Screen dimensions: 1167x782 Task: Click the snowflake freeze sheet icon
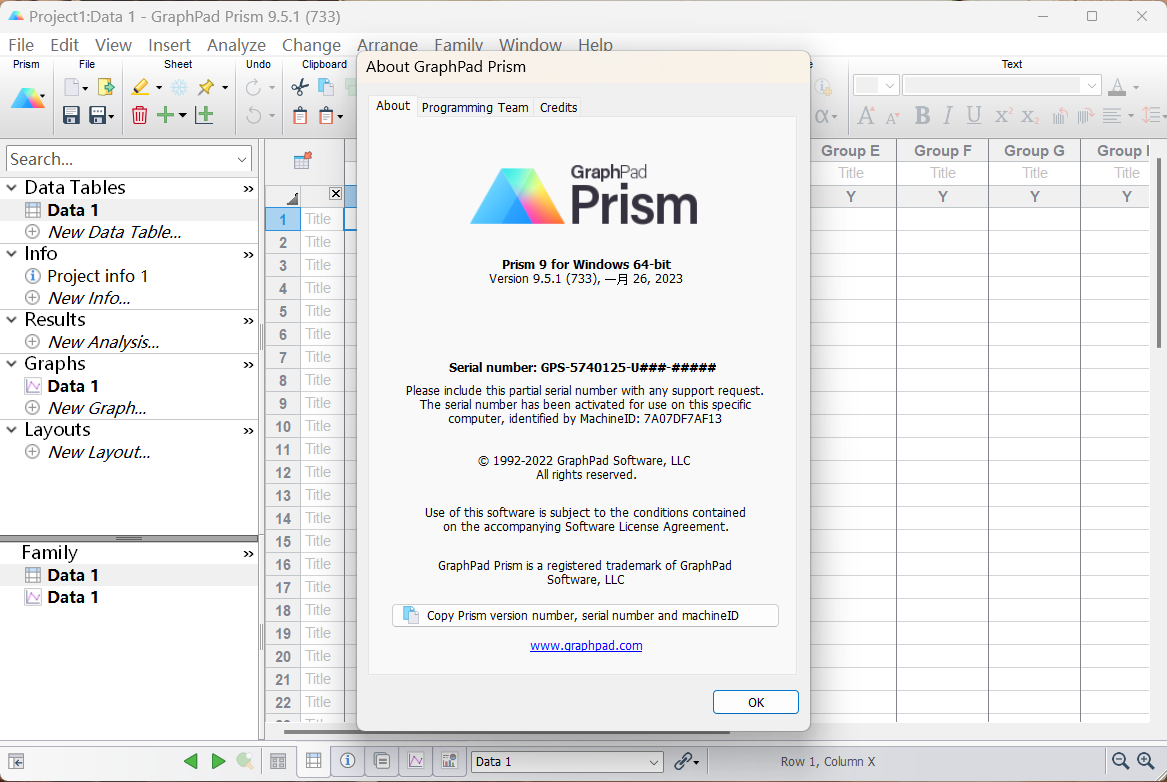click(x=179, y=87)
